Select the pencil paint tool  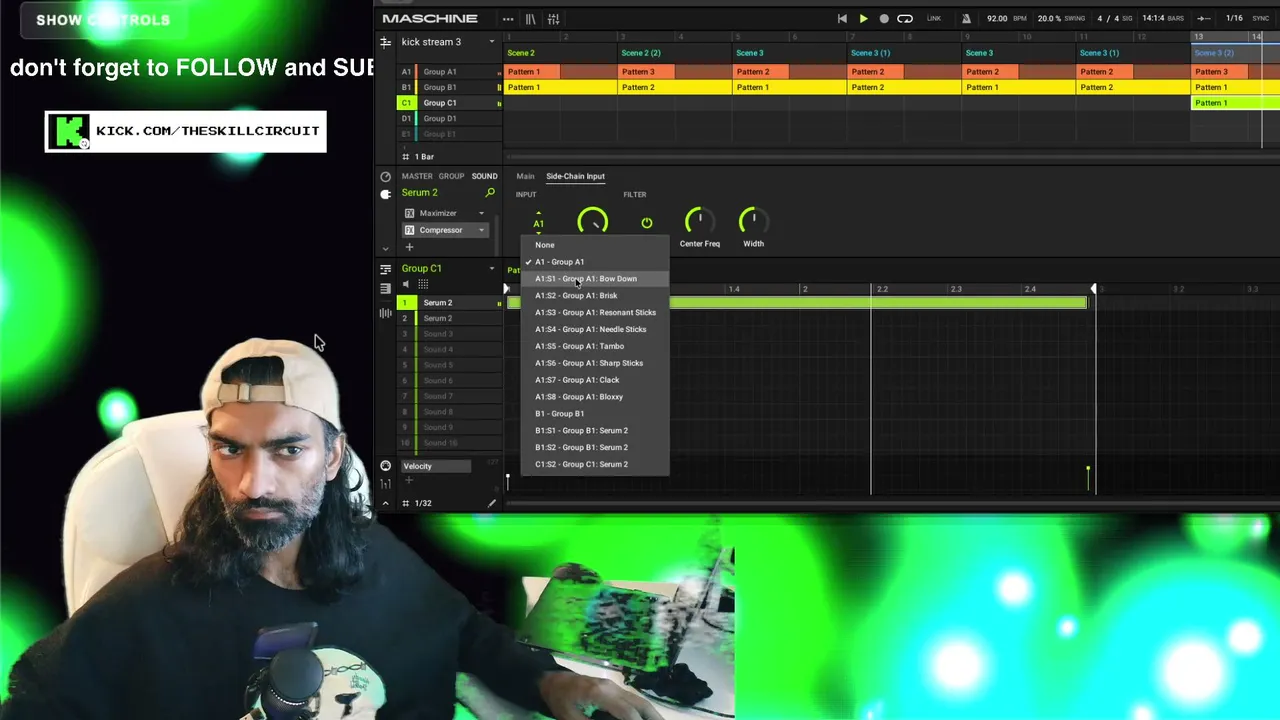(x=491, y=503)
